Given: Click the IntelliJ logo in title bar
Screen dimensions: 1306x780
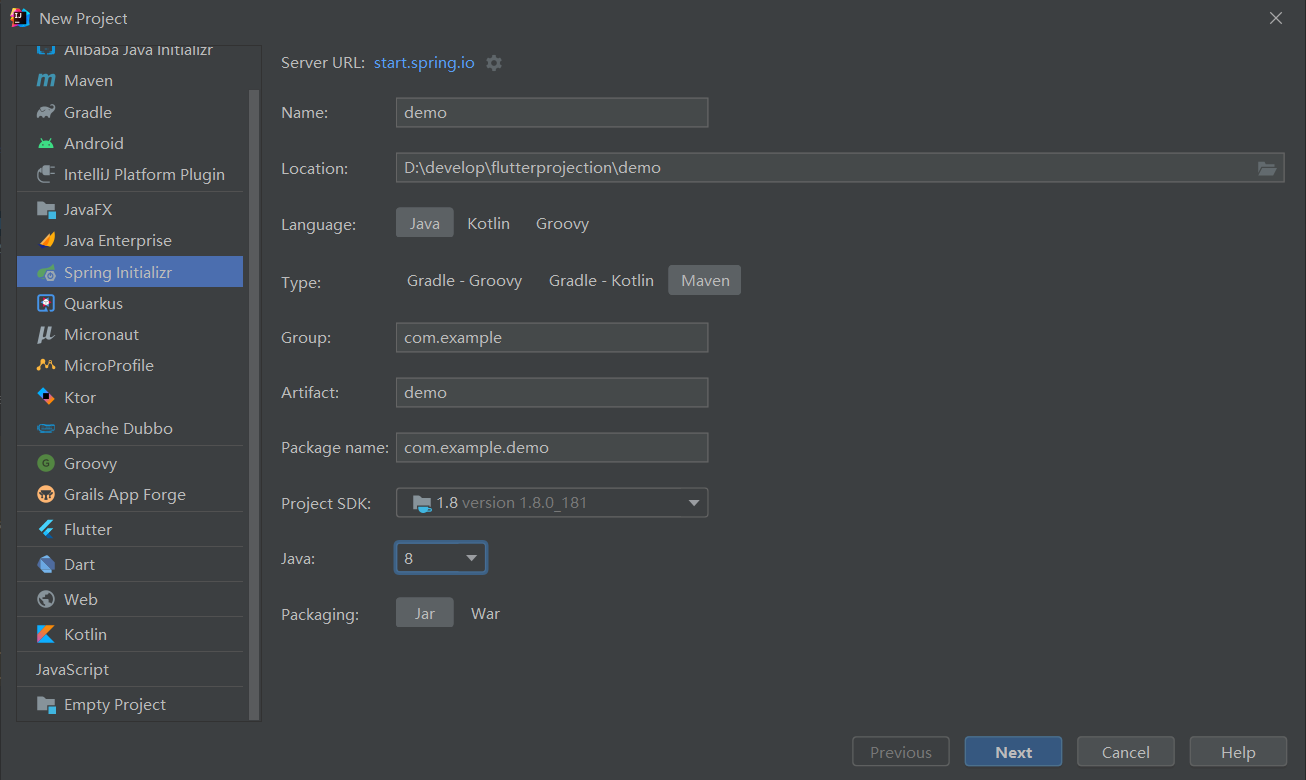Looking at the screenshot, I should click(x=20, y=18).
